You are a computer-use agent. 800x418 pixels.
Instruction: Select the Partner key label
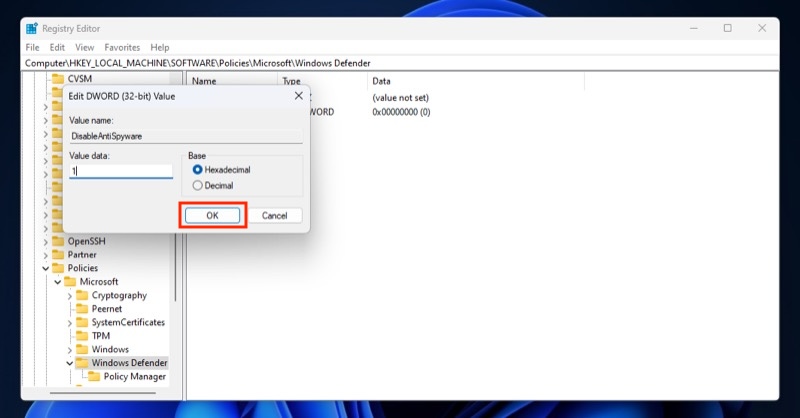click(x=82, y=255)
